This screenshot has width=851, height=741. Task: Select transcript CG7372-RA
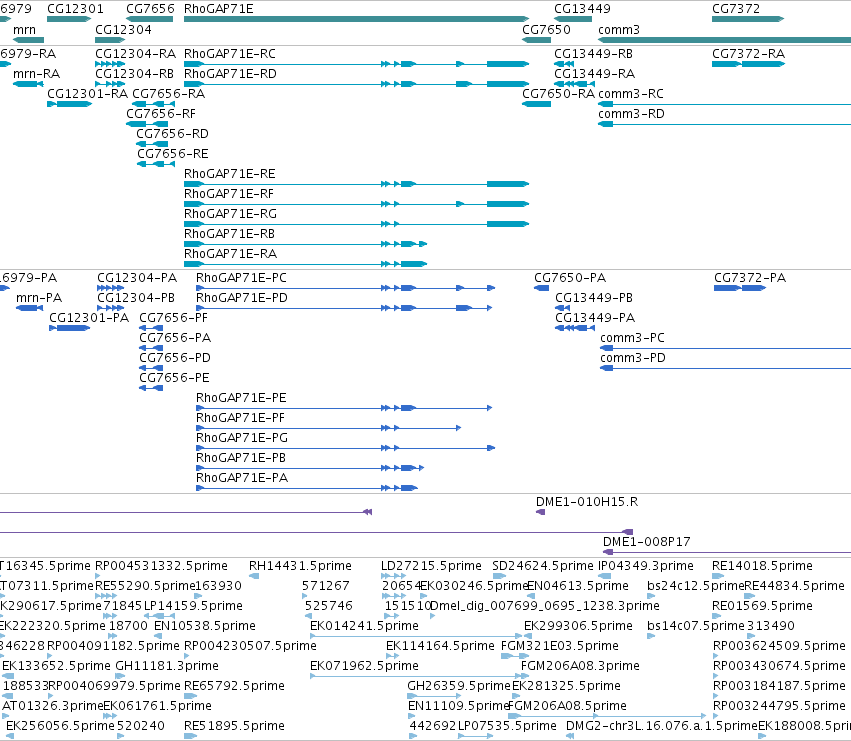[x=748, y=64]
